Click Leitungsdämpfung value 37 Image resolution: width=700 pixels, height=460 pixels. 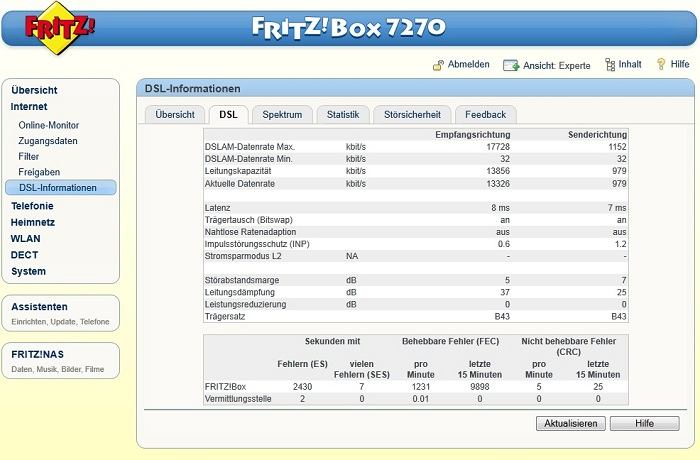point(504,292)
